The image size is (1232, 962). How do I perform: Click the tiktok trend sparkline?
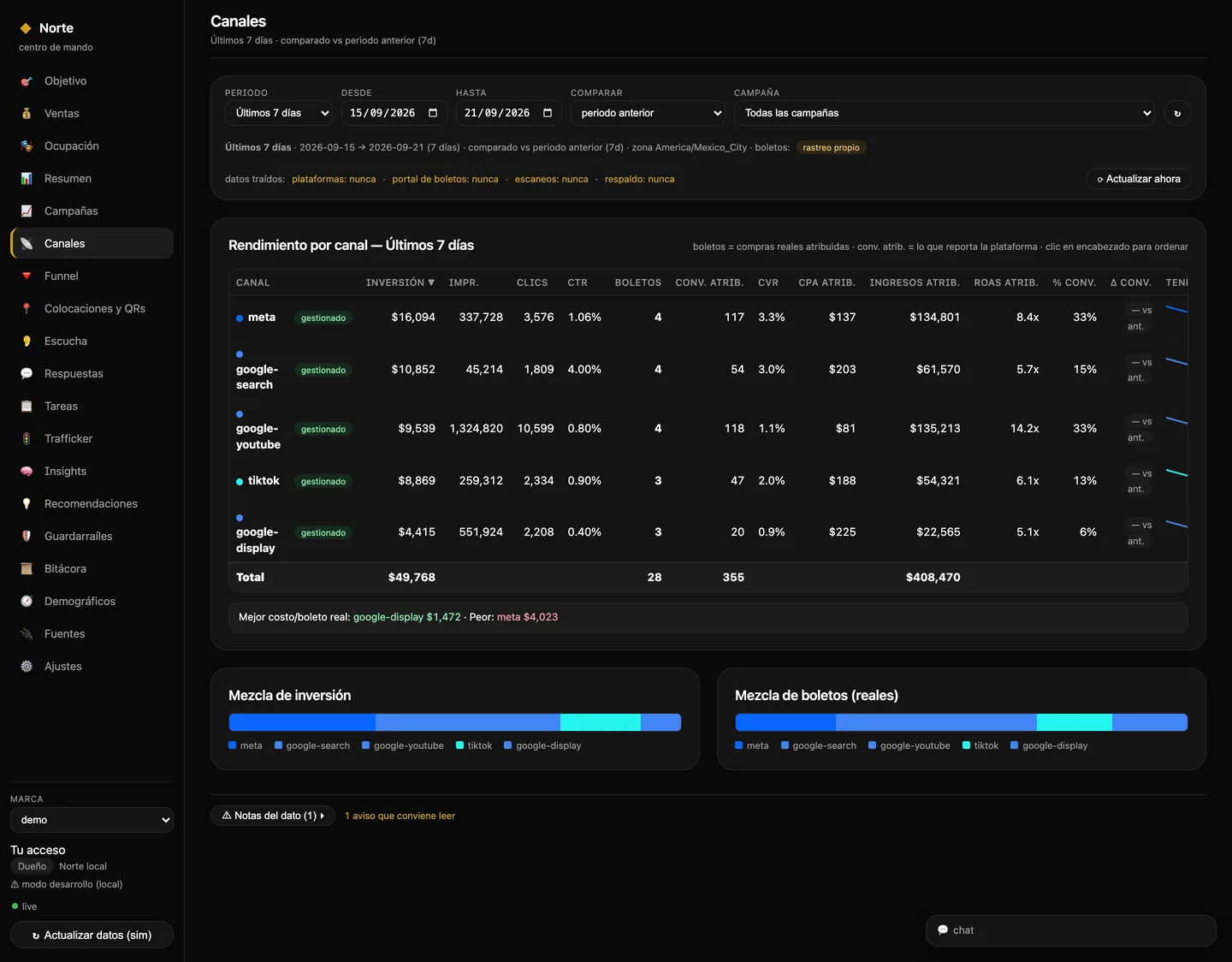pyautogui.click(x=1176, y=473)
